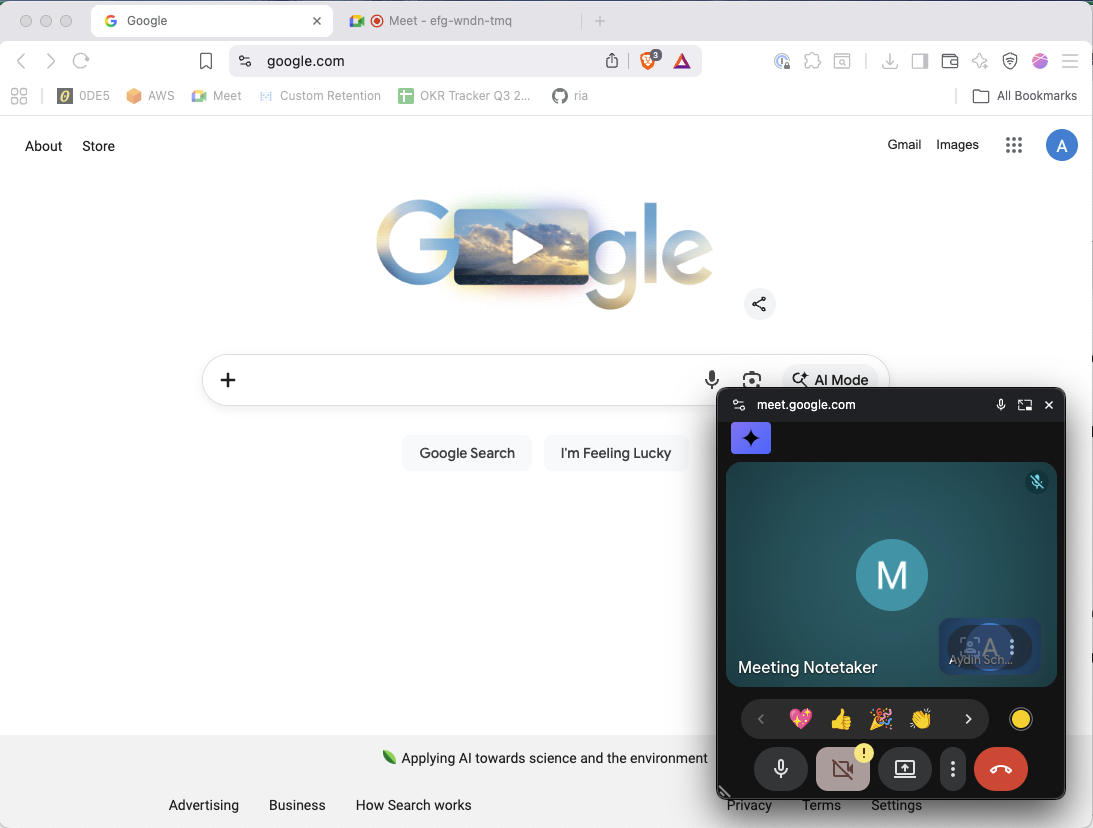Start voice search with microphone icon
Viewport: 1093px width, 828px height.
tap(712, 379)
